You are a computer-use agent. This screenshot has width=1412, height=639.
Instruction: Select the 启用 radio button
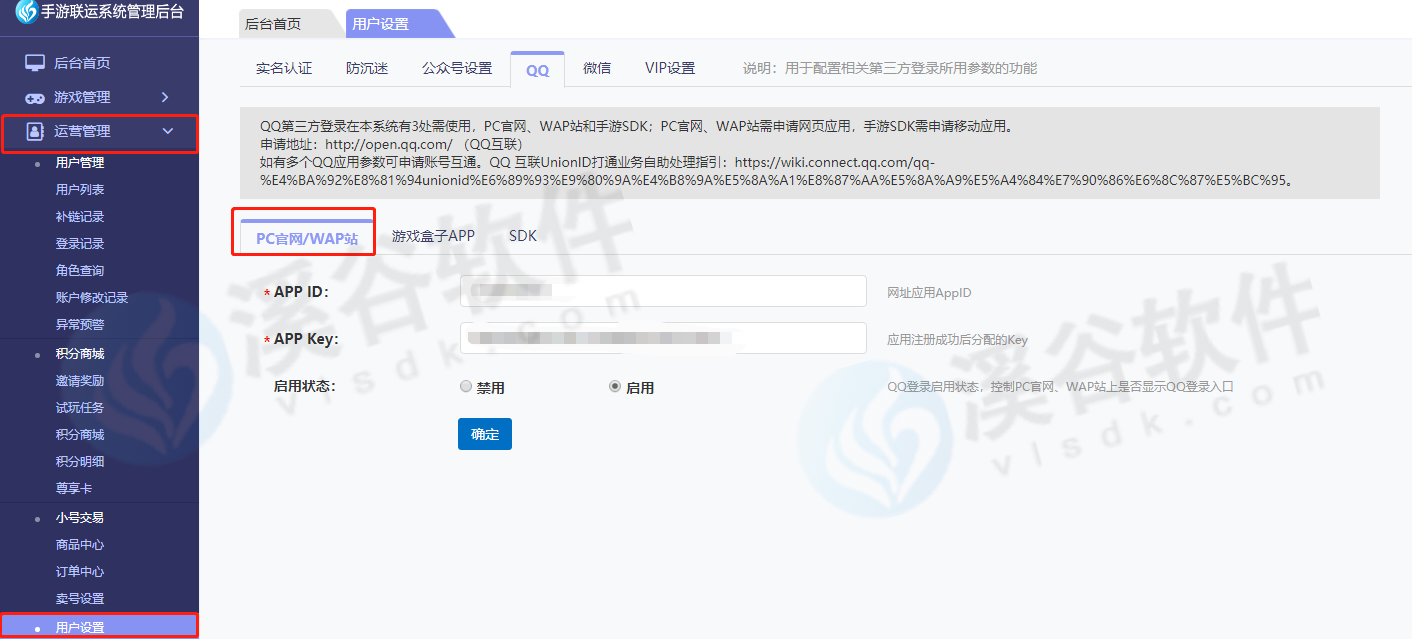(615, 387)
